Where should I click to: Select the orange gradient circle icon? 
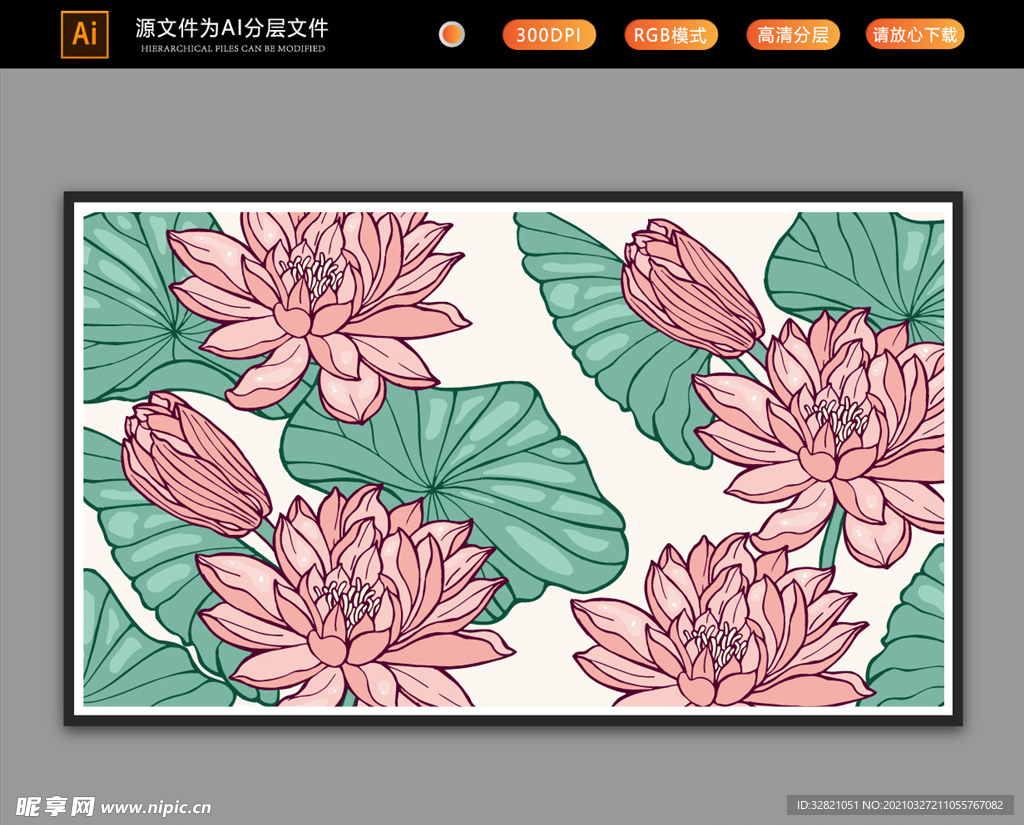pos(452,33)
